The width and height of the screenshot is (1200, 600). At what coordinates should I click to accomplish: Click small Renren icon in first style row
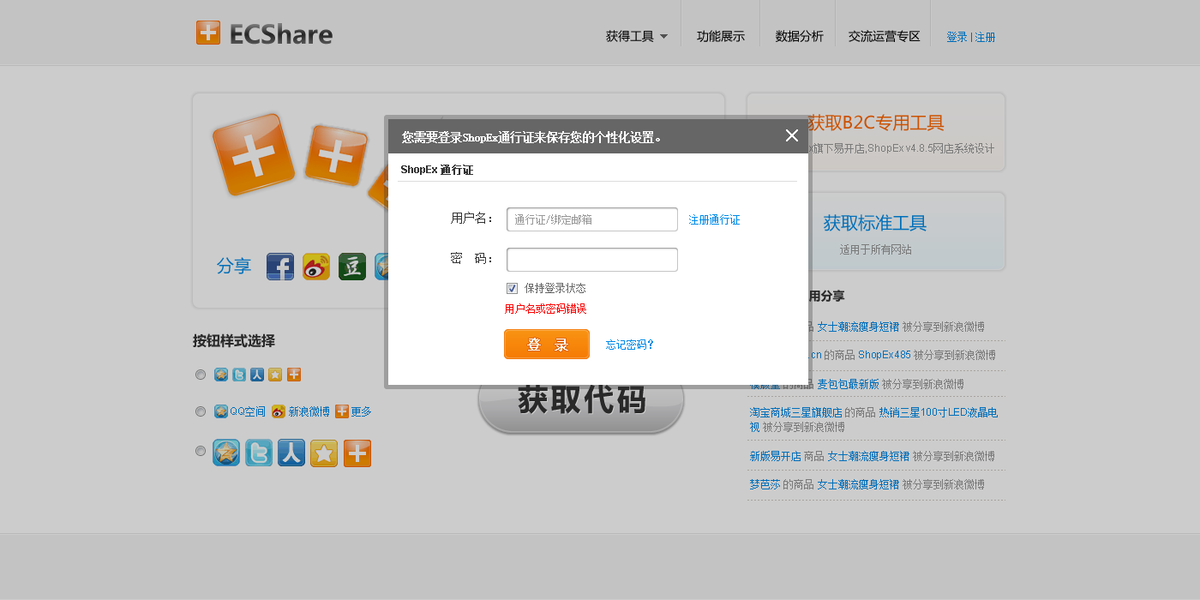click(x=257, y=374)
